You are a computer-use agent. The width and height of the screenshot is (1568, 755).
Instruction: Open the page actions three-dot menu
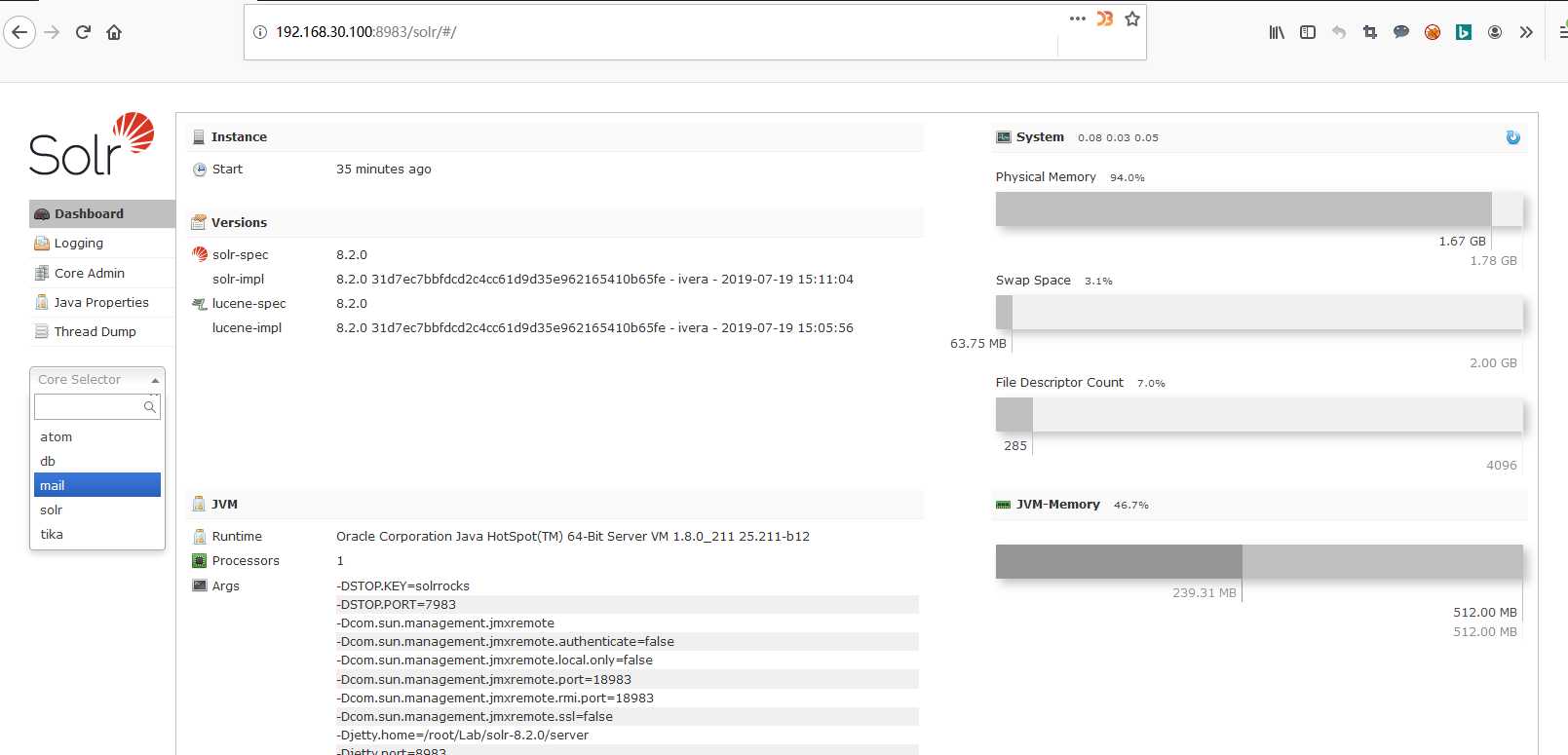(x=1077, y=19)
